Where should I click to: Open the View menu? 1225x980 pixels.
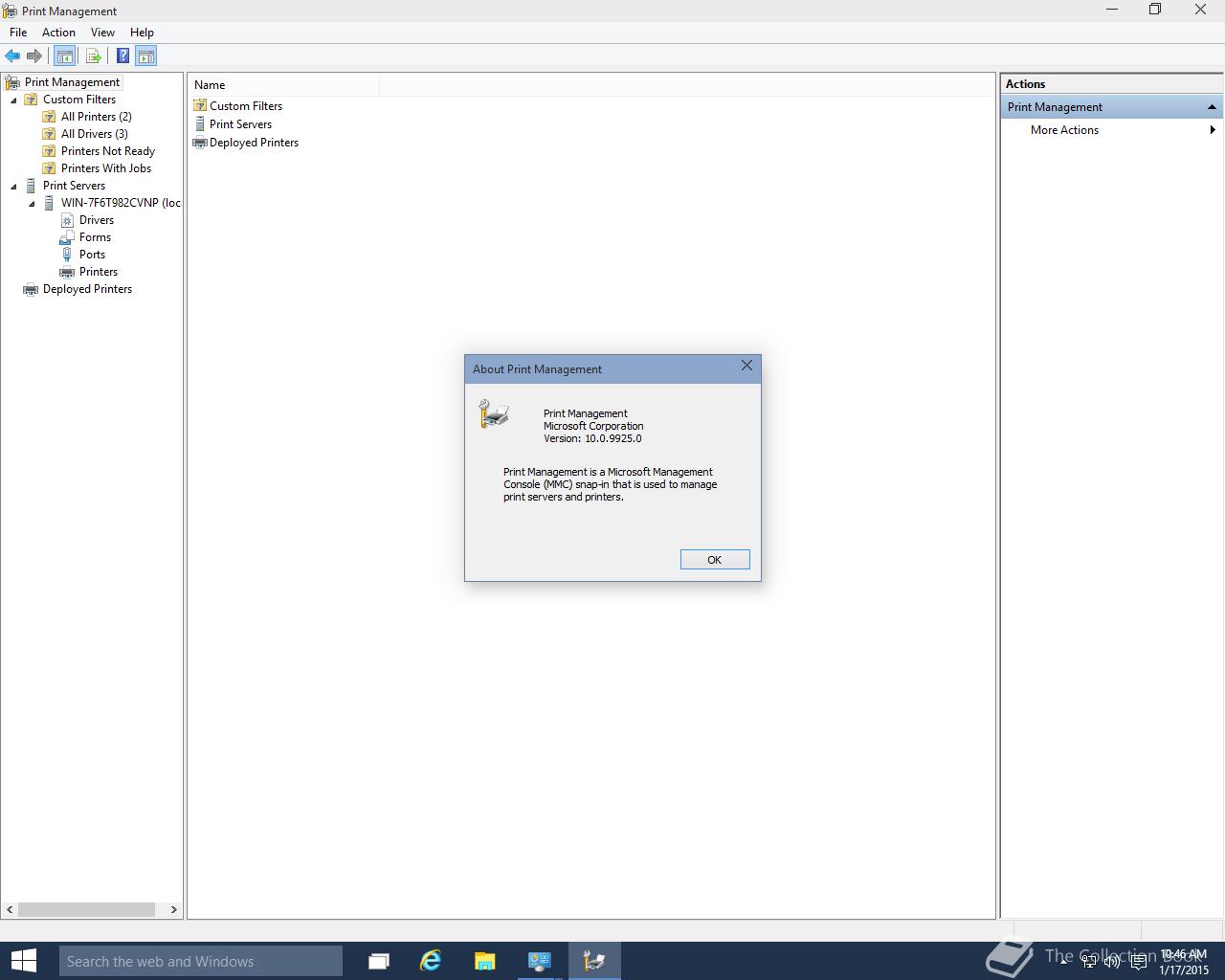click(102, 33)
